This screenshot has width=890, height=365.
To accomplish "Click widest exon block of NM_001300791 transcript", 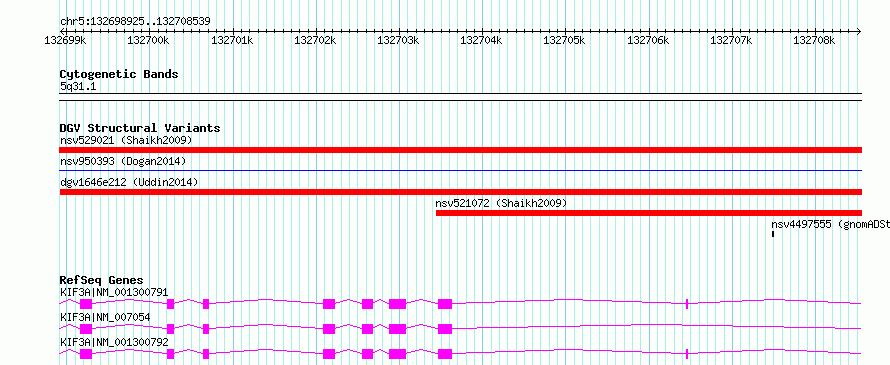I will [397, 304].
